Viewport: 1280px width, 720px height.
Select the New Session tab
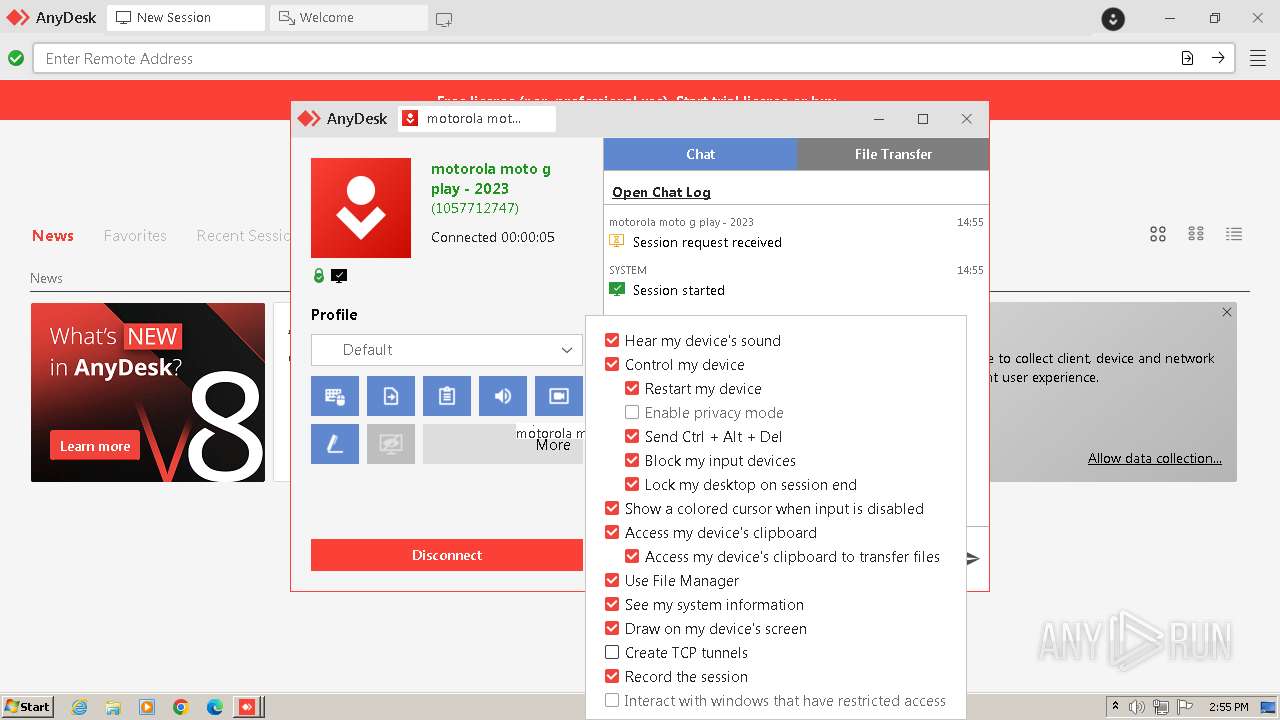click(x=186, y=18)
